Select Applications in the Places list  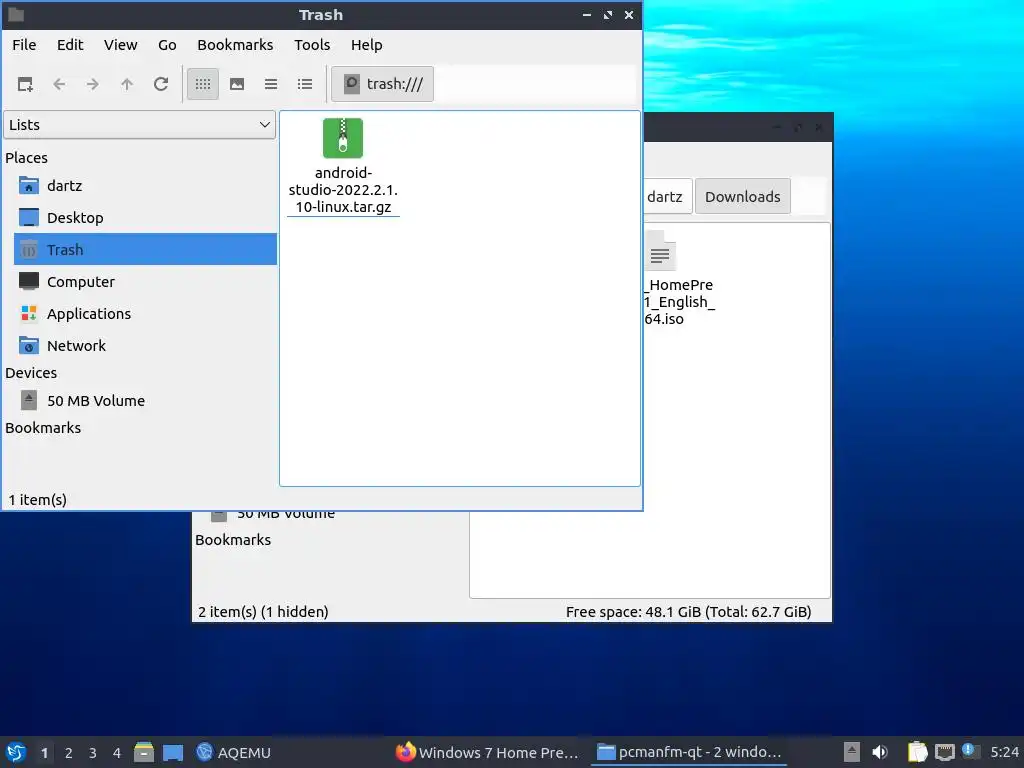click(145, 313)
